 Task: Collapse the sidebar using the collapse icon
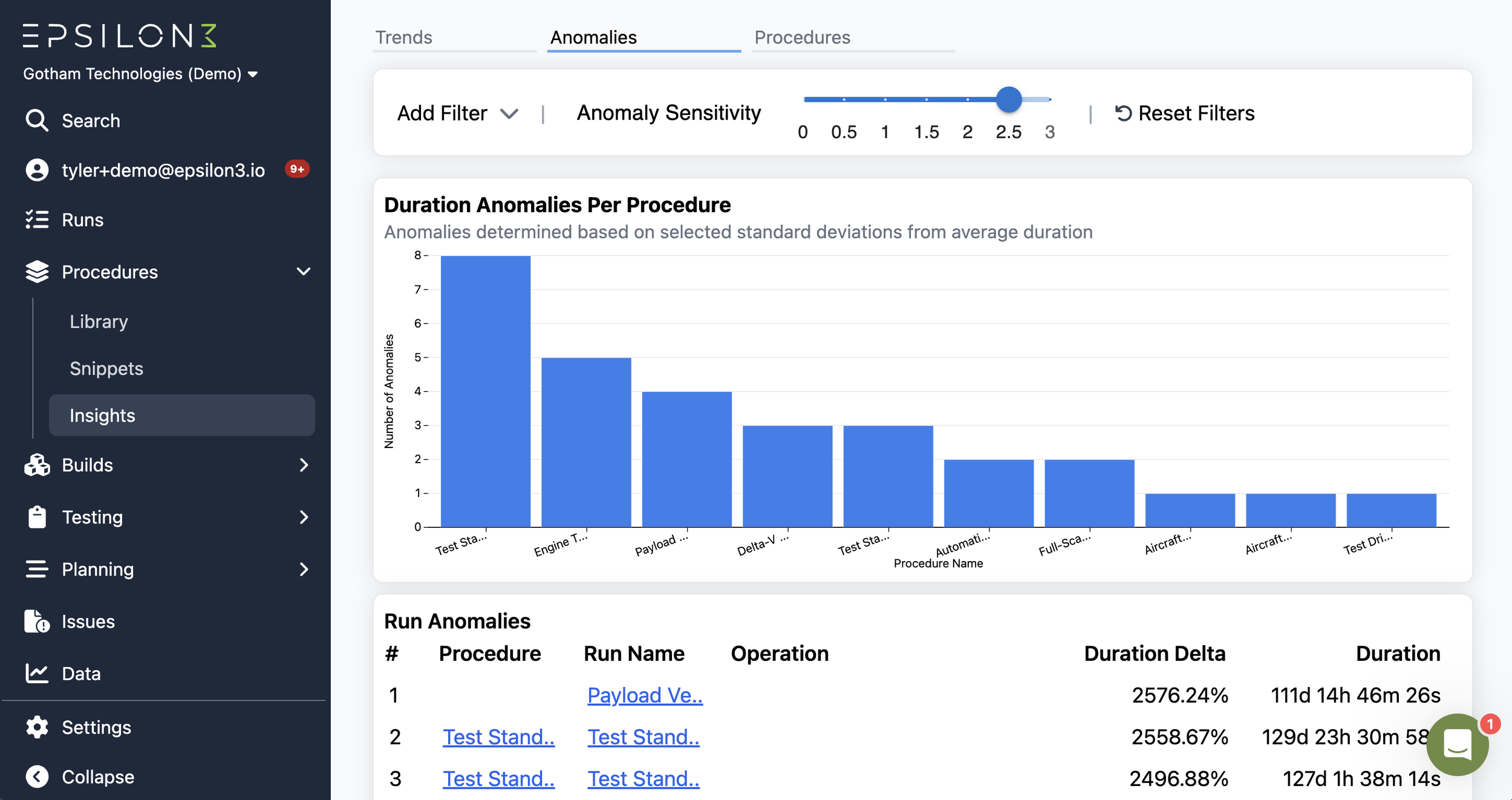click(x=37, y=776)
